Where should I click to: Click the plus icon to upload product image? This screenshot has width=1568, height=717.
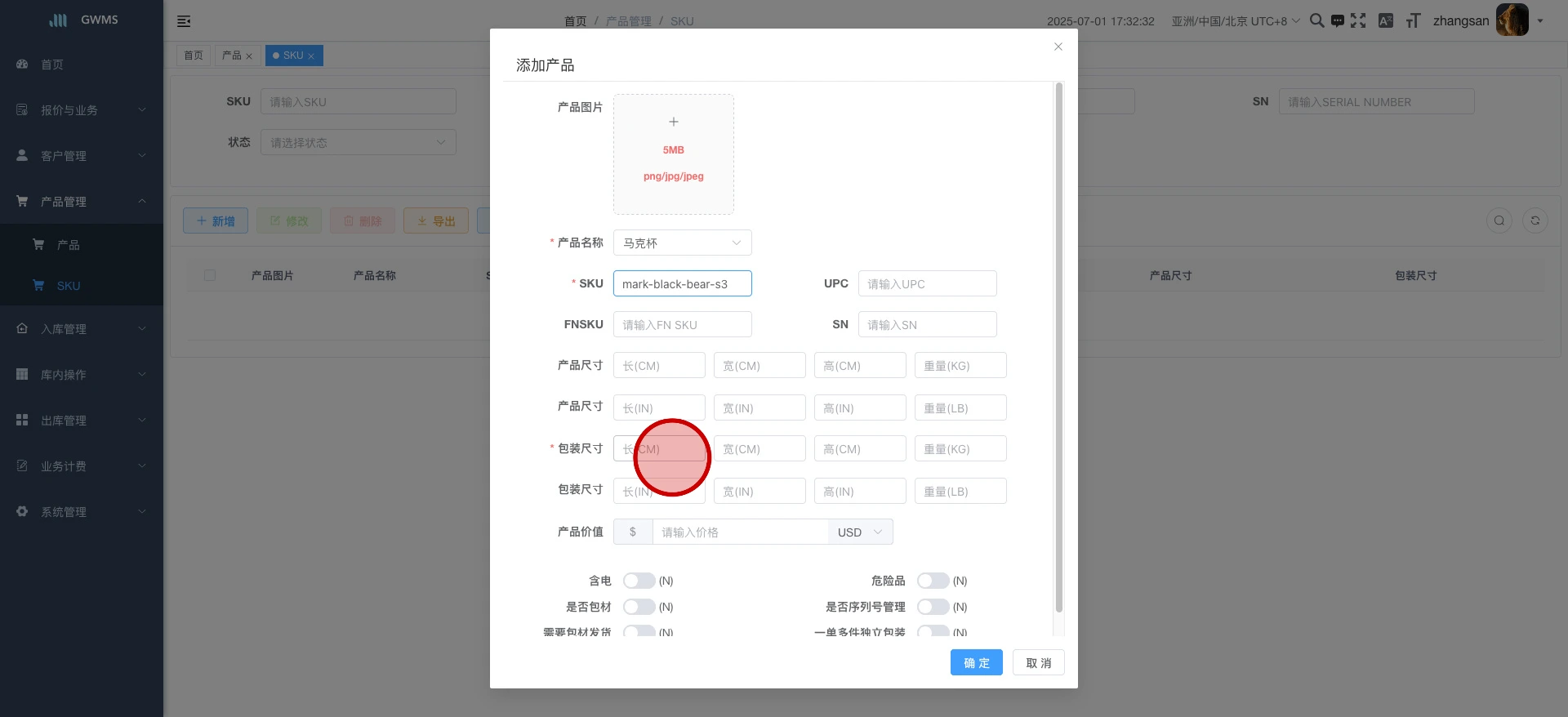(x=673, y=122)
